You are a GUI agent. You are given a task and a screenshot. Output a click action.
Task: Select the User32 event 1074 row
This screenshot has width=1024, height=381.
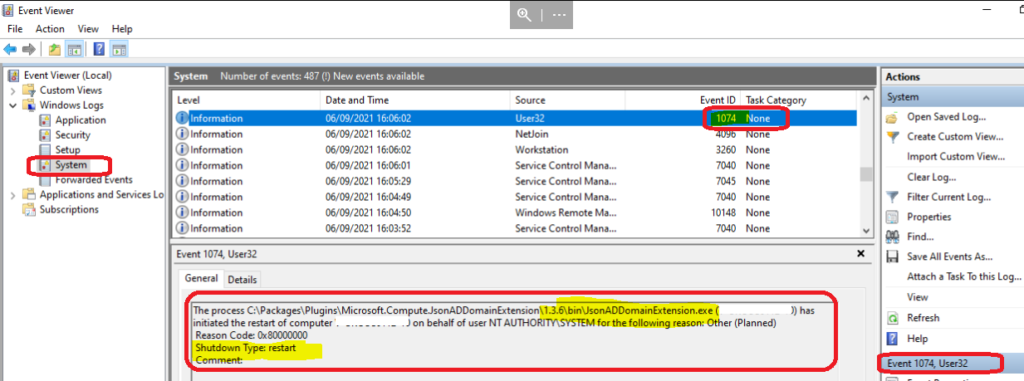515,118
